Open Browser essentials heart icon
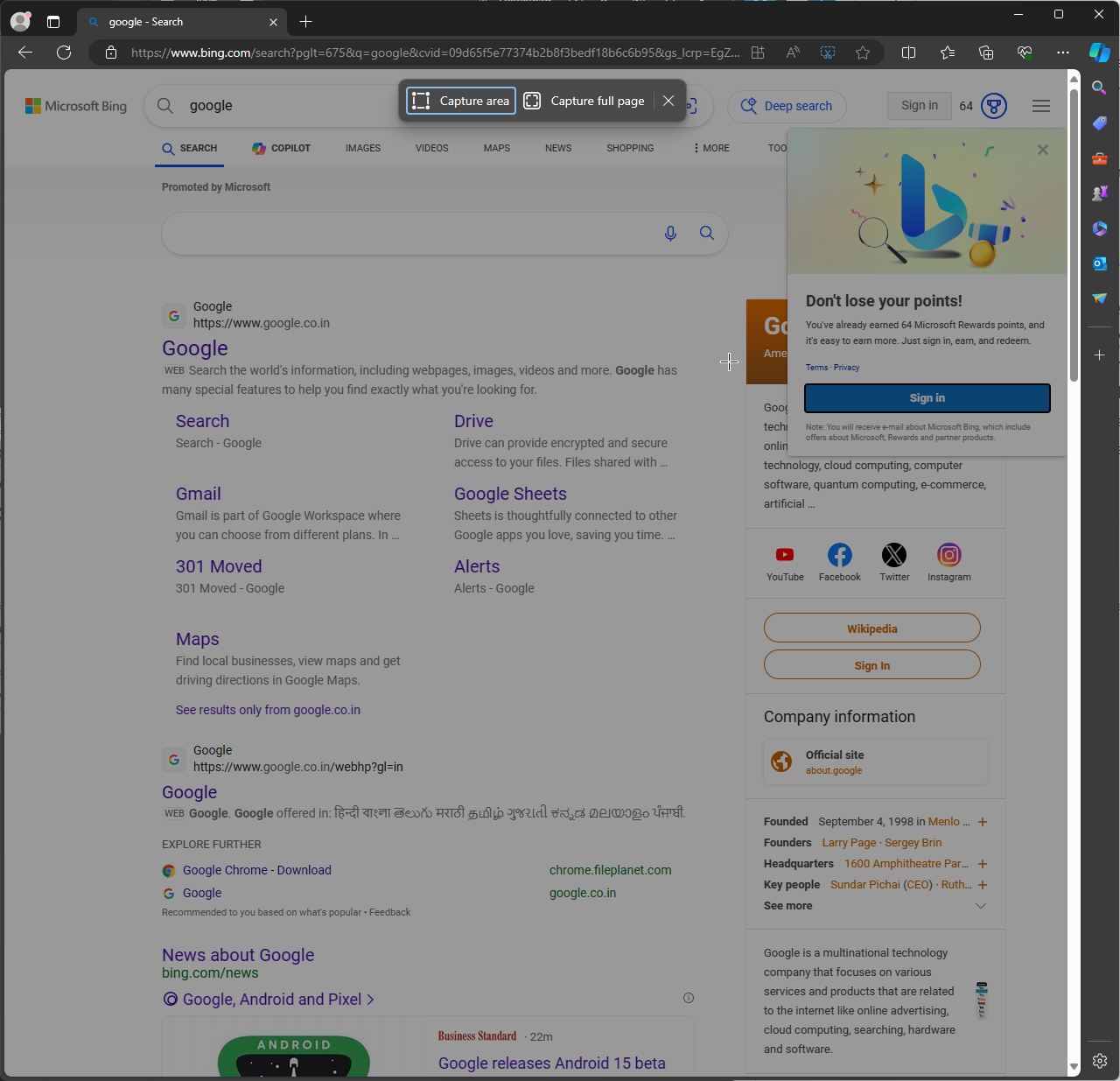 [1025, 53]
